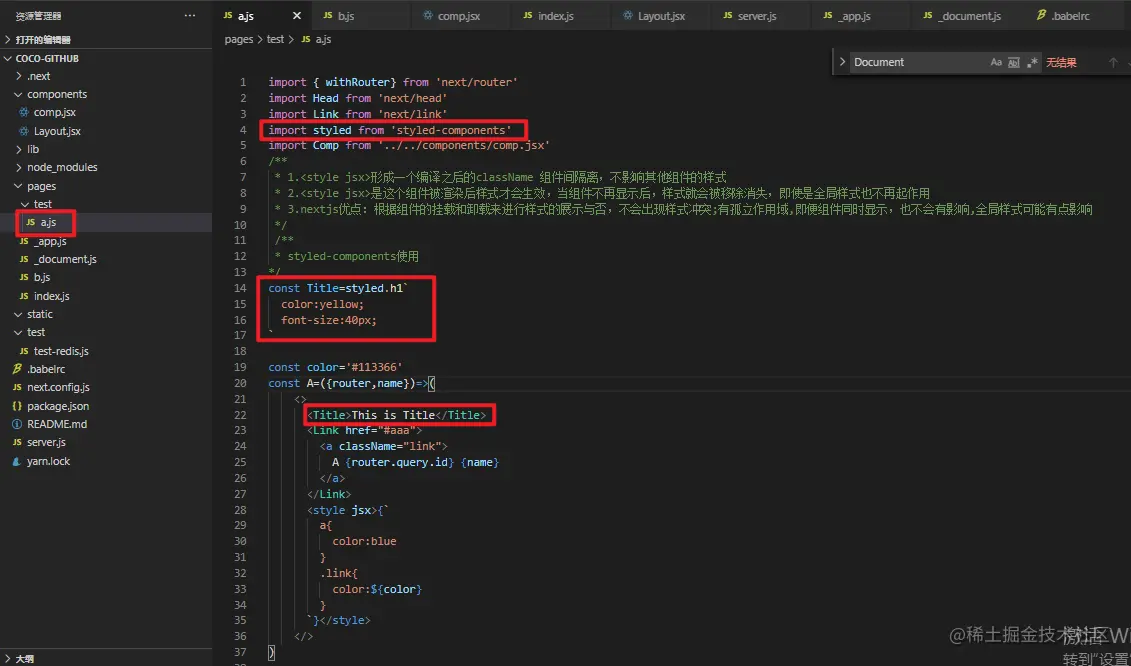Click 'color:yellow;' on line 15

tap(322, 304)
